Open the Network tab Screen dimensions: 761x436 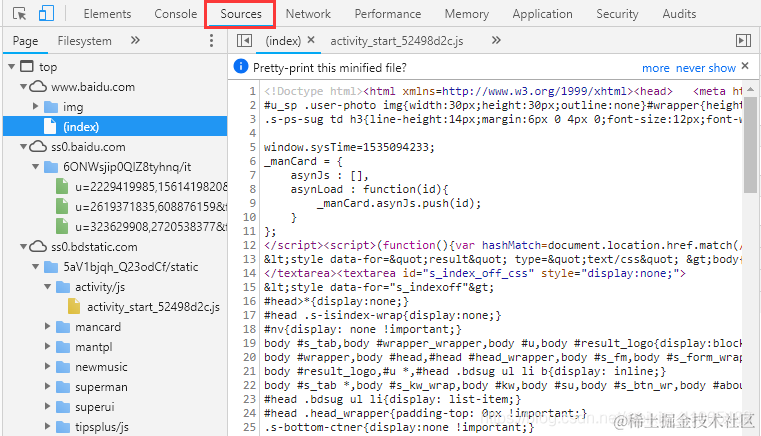tap(308, 14)
